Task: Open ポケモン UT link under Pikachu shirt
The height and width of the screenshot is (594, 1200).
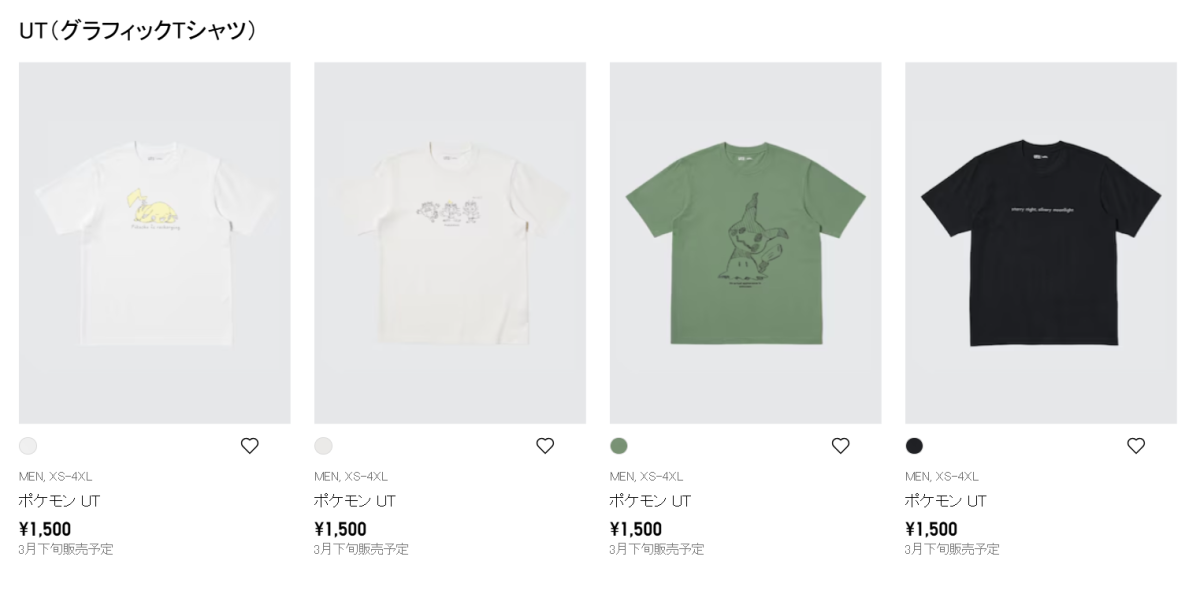Action: tap(59, 501)
